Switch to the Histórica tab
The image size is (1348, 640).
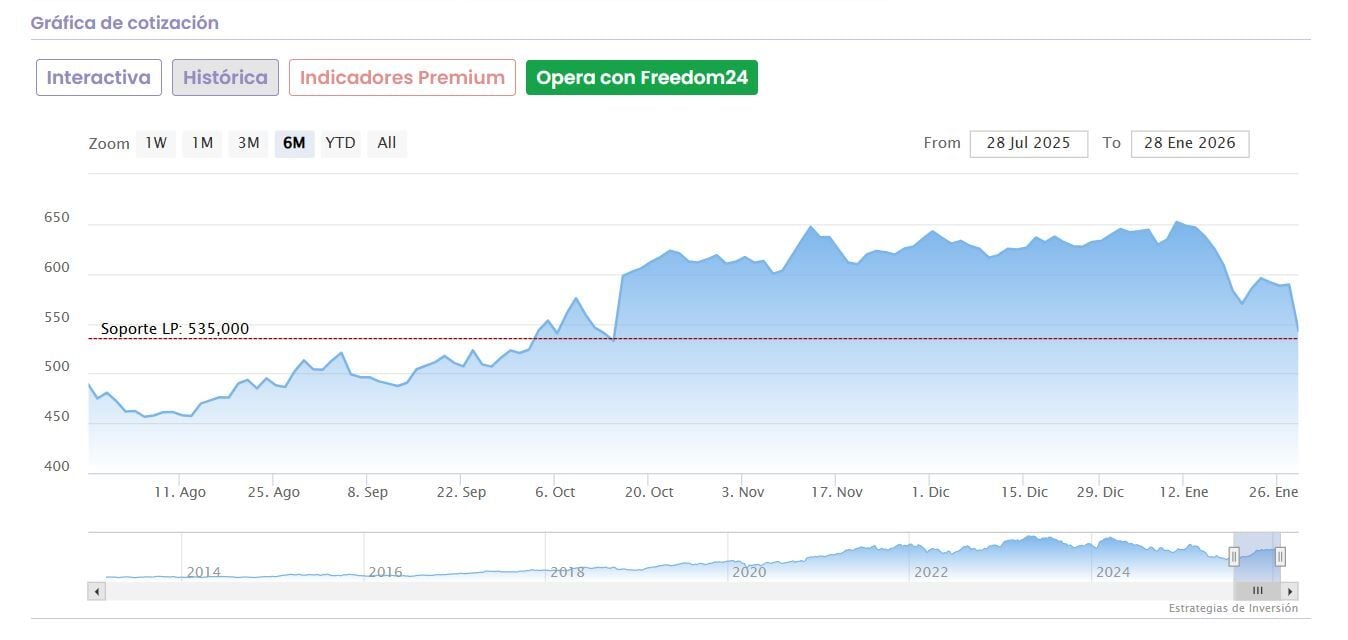pyautogui.click(x=225, y=78)
